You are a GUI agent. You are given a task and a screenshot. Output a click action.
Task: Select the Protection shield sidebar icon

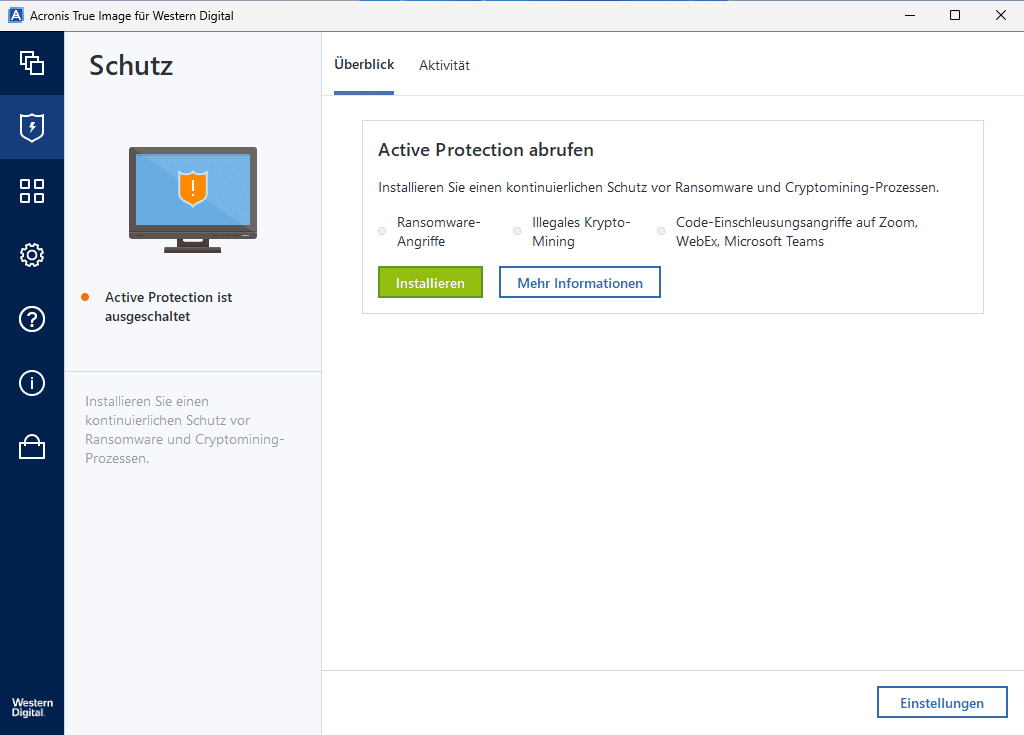tap(32, 127)
